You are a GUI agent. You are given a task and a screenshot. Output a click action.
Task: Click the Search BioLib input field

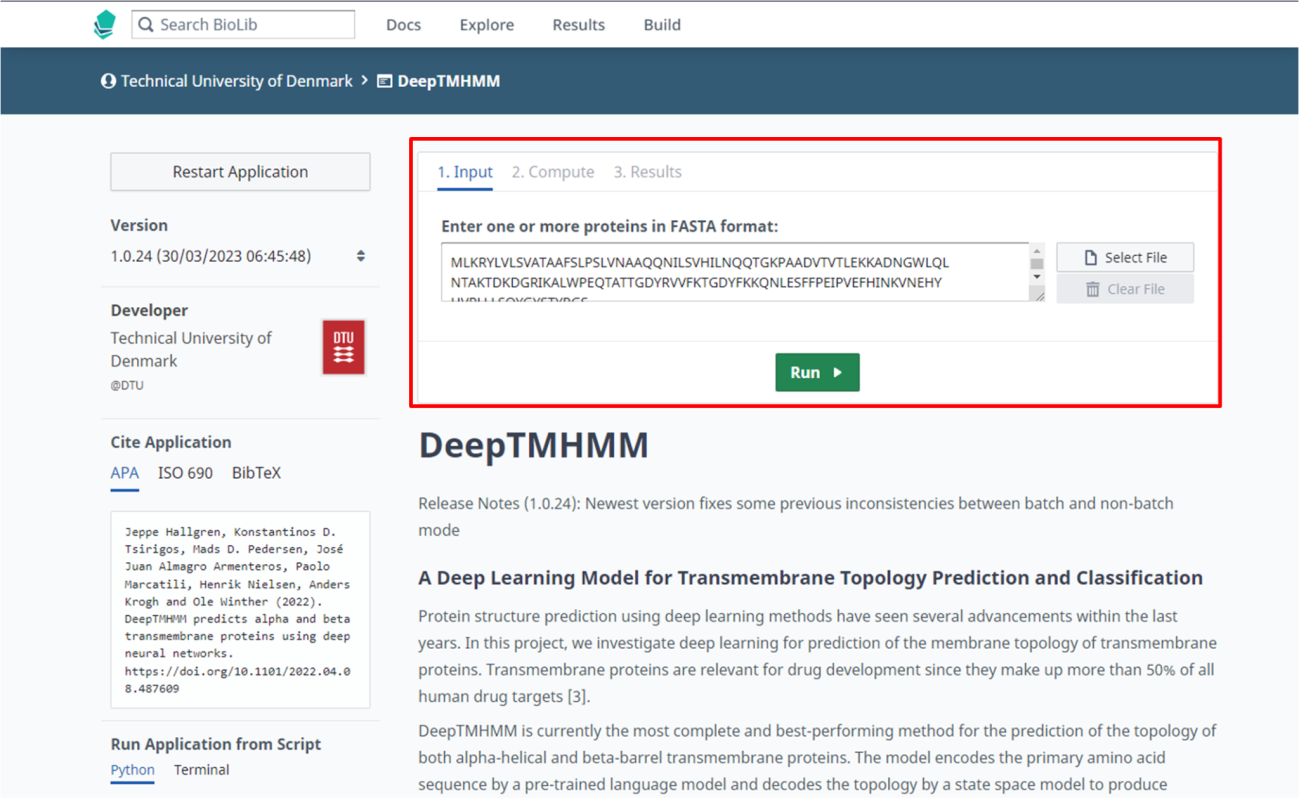coord(243,25)
